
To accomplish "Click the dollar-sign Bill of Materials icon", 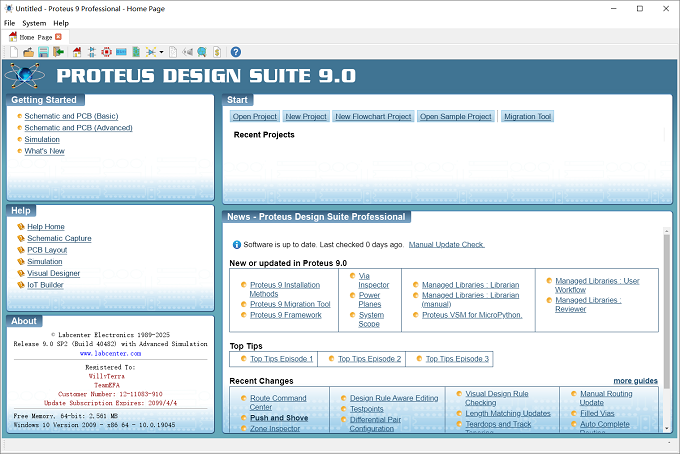I will coord(217,52).
